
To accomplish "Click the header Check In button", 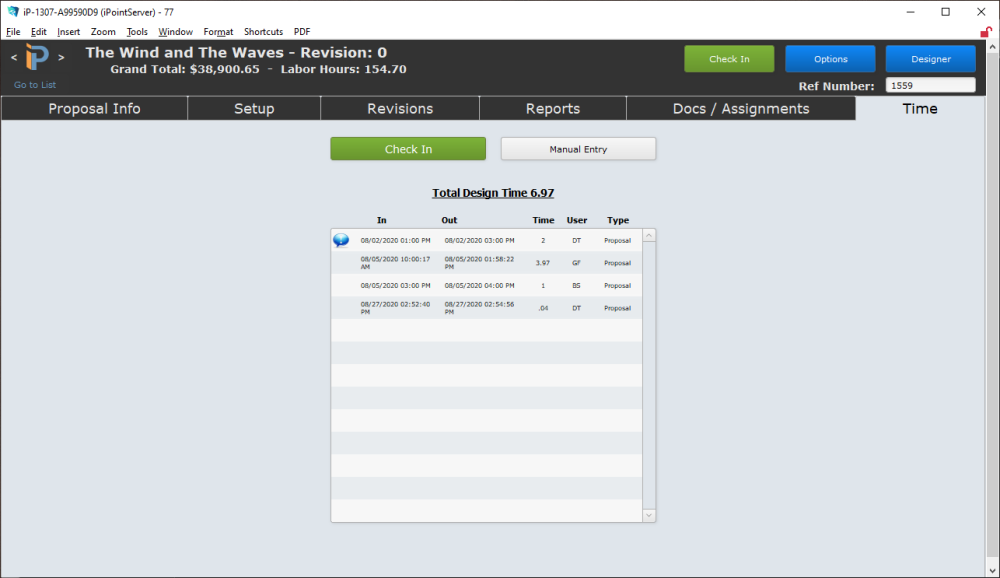I will click(729, 59).
